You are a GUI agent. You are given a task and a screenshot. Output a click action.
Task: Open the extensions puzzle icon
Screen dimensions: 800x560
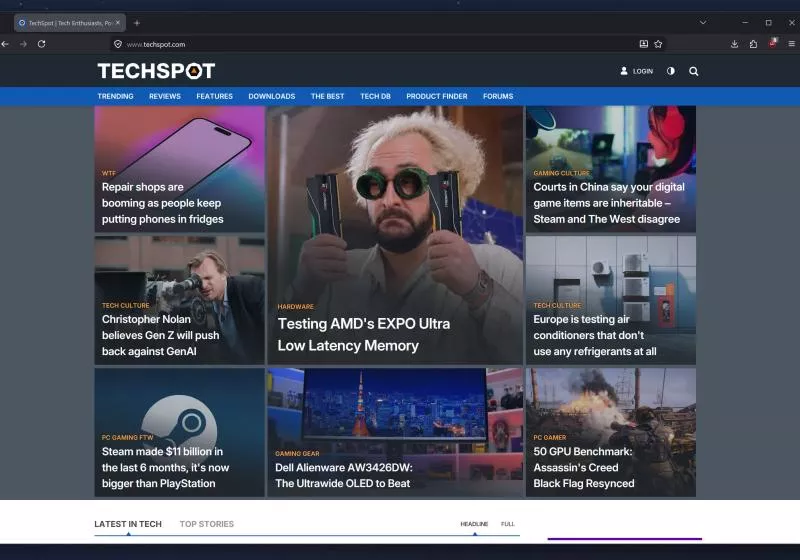point(754,44)
